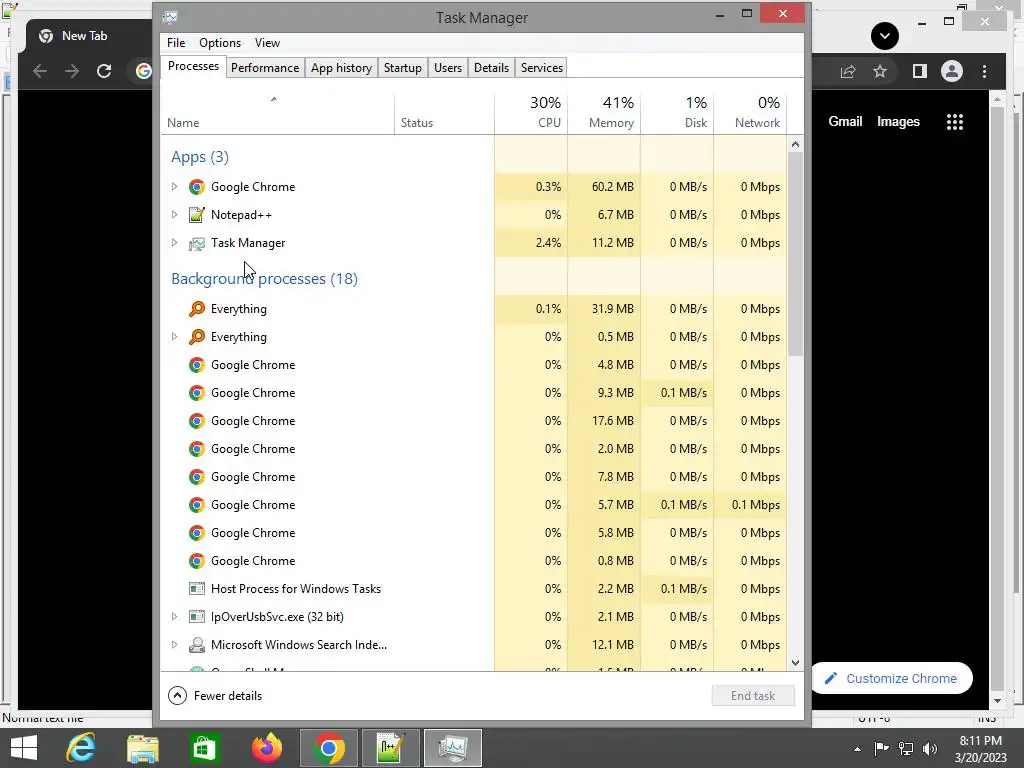The image size is (1024, 768).
Task: Select Chrome process using 2.0 MB
Action: click(x=473, y=449)
